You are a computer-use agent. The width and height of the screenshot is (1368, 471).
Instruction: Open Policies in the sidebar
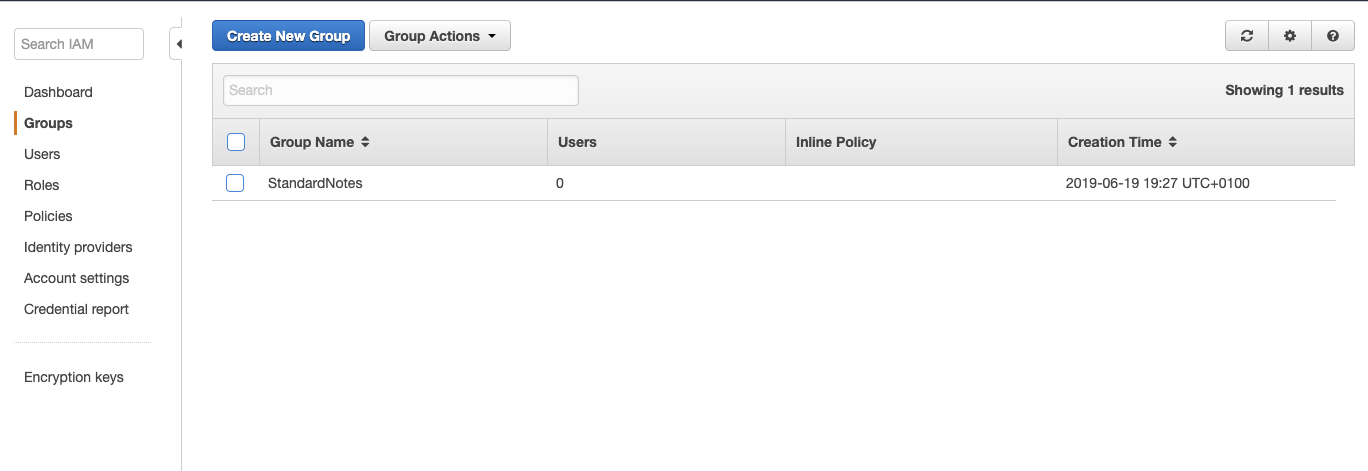48,216
